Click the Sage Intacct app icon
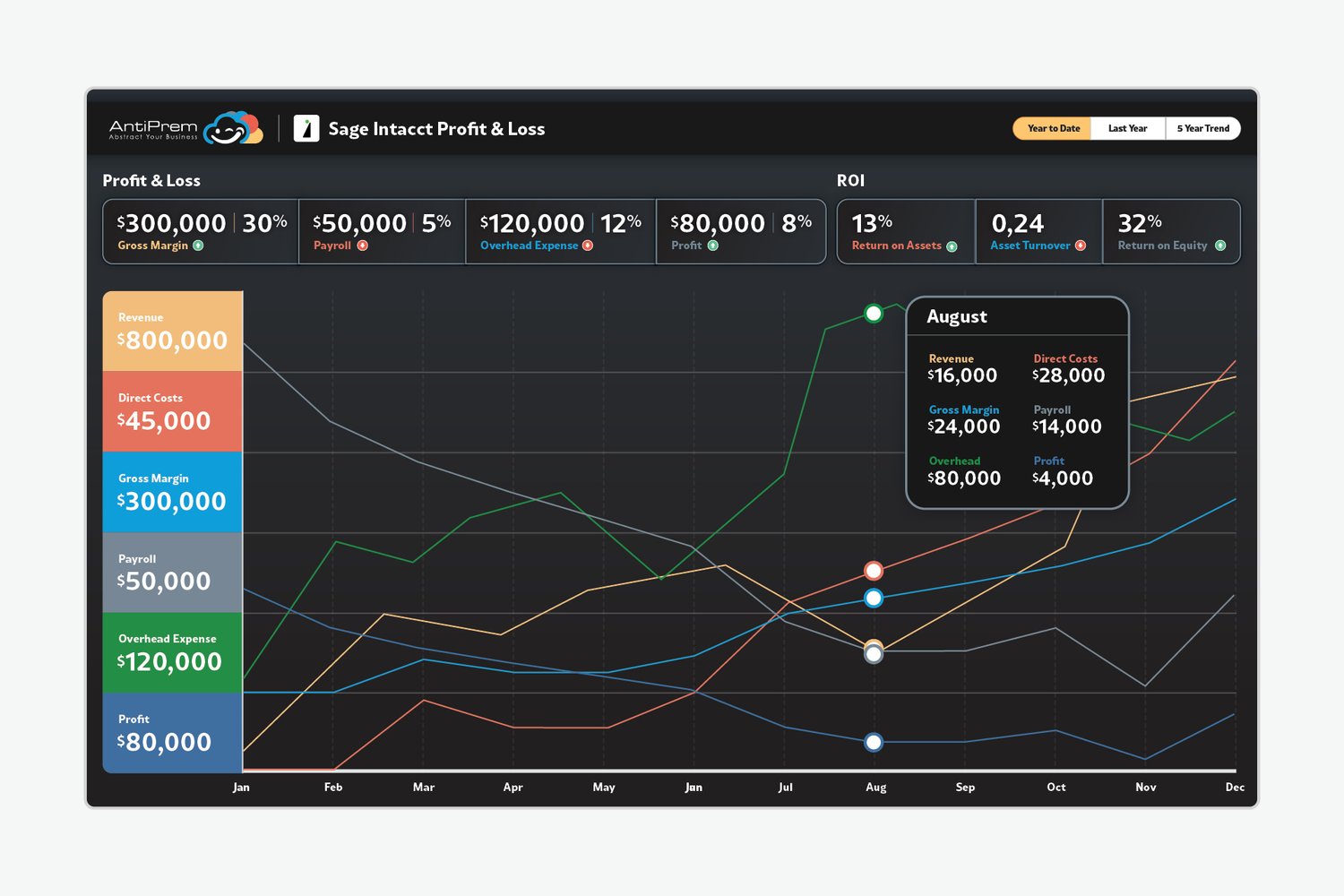This screenshot has width=1344, height=896. point(306,128)
